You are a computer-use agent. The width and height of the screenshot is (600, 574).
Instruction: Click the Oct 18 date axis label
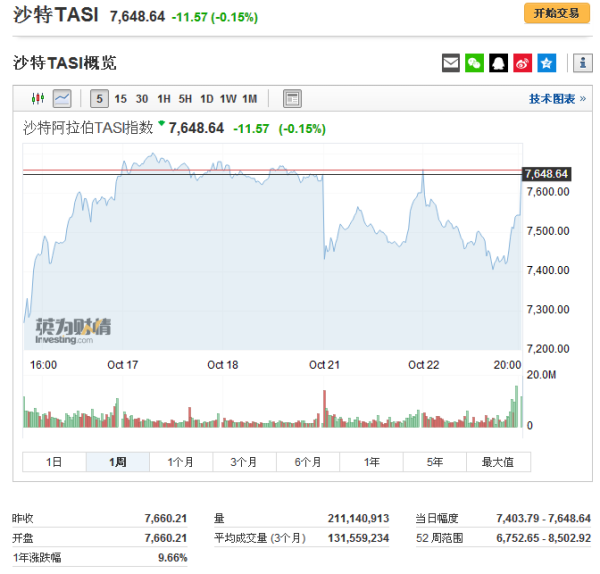click(x=223, y=365)
